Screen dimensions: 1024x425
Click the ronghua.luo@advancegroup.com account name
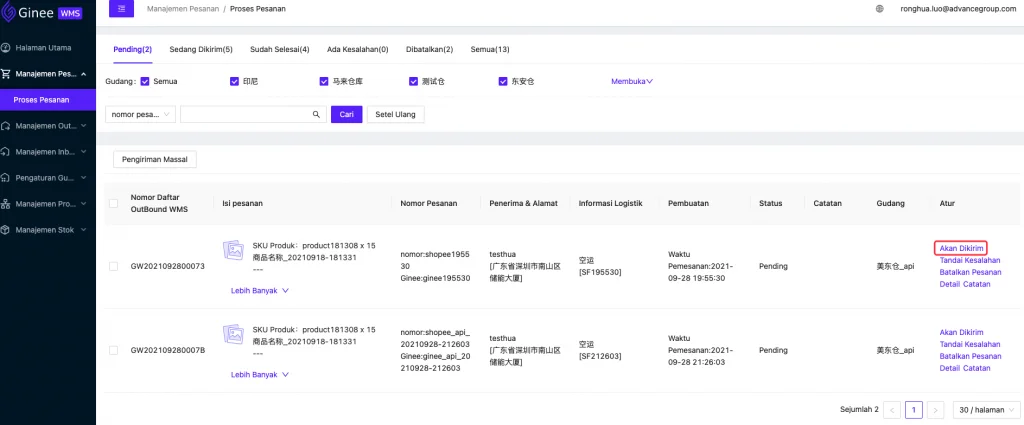(959, 9)
